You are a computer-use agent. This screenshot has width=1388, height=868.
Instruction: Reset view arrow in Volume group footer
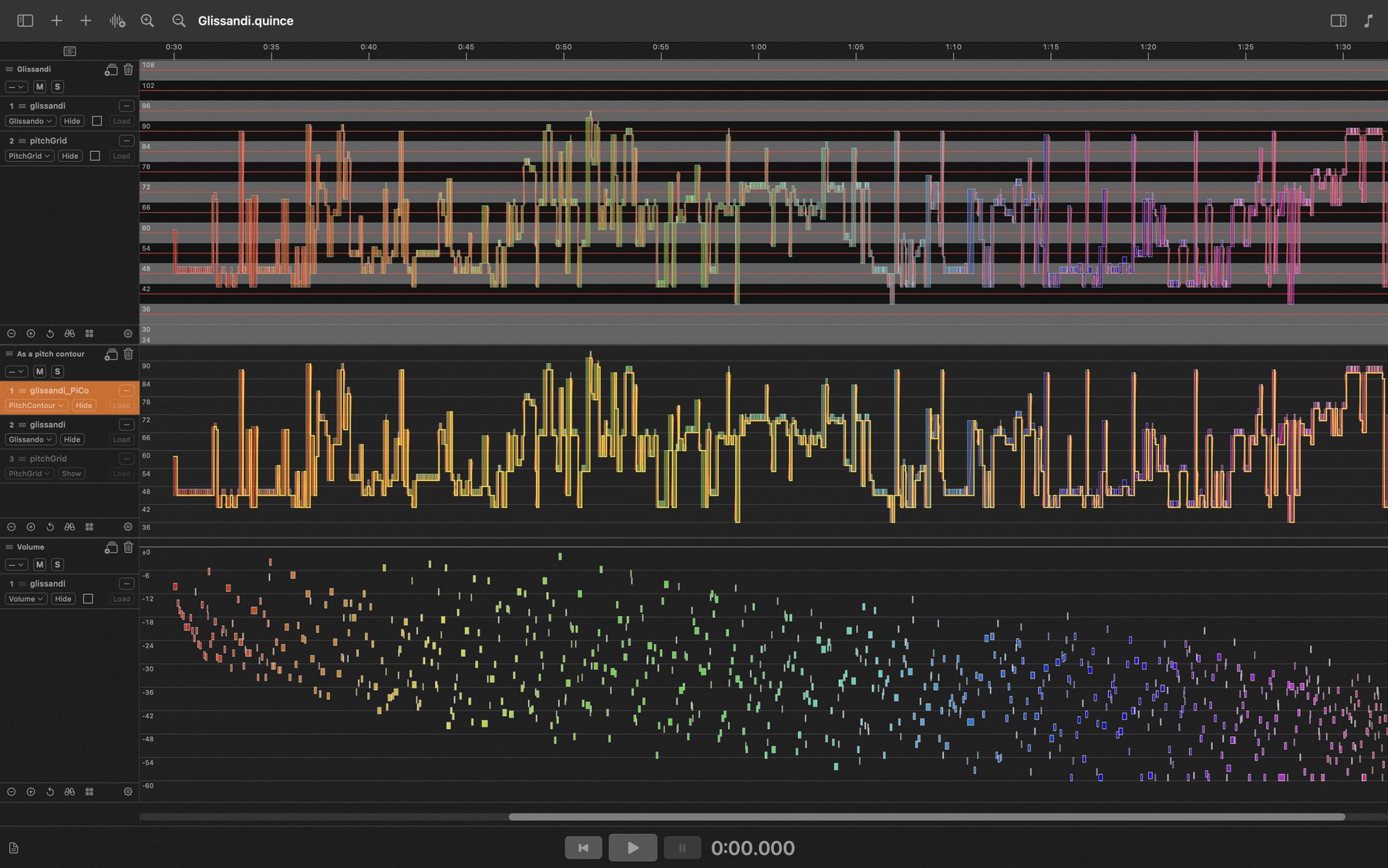[x=50, y=792]
